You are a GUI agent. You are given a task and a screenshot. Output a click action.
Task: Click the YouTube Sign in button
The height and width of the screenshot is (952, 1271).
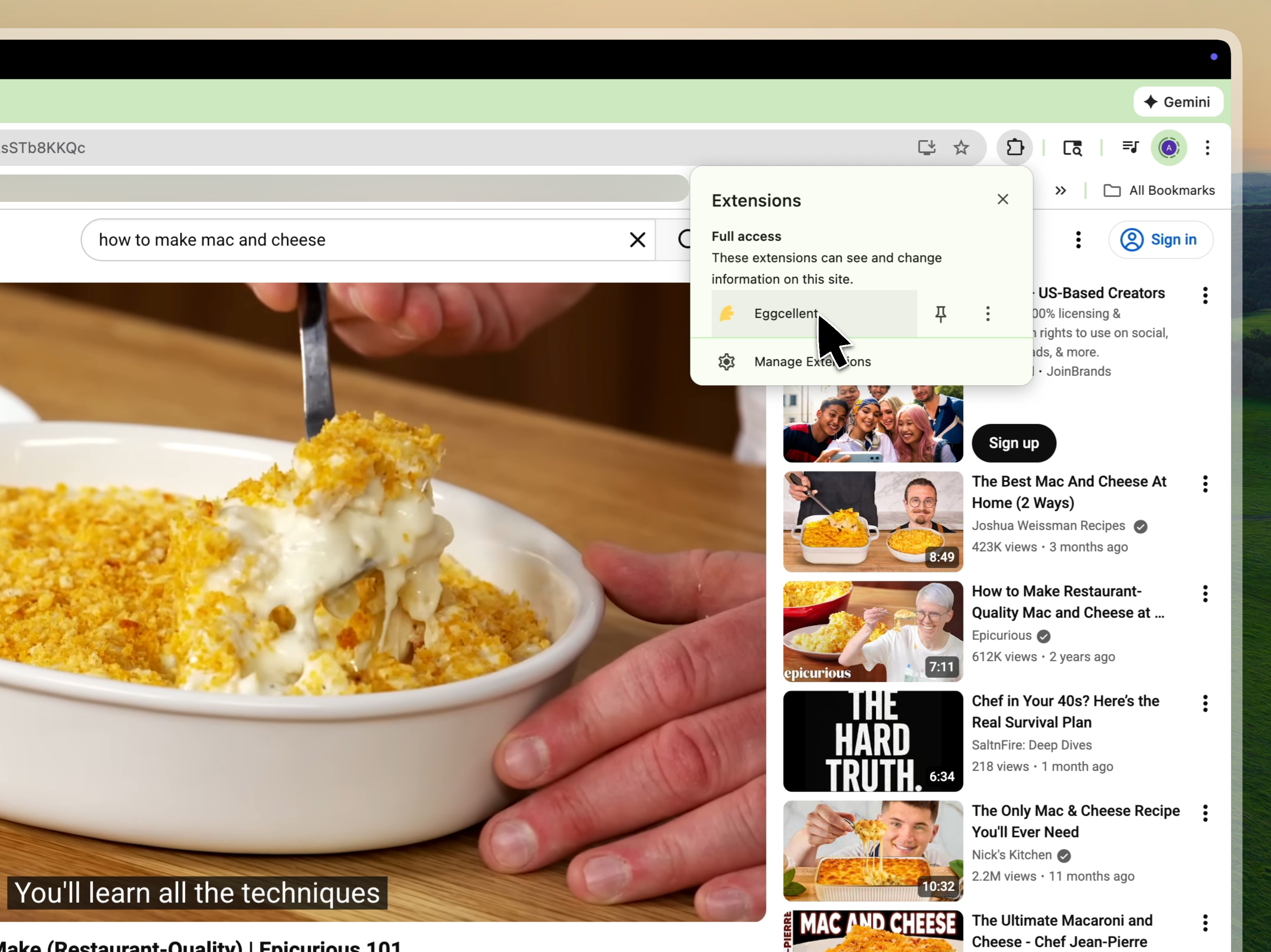(1161, 240)
